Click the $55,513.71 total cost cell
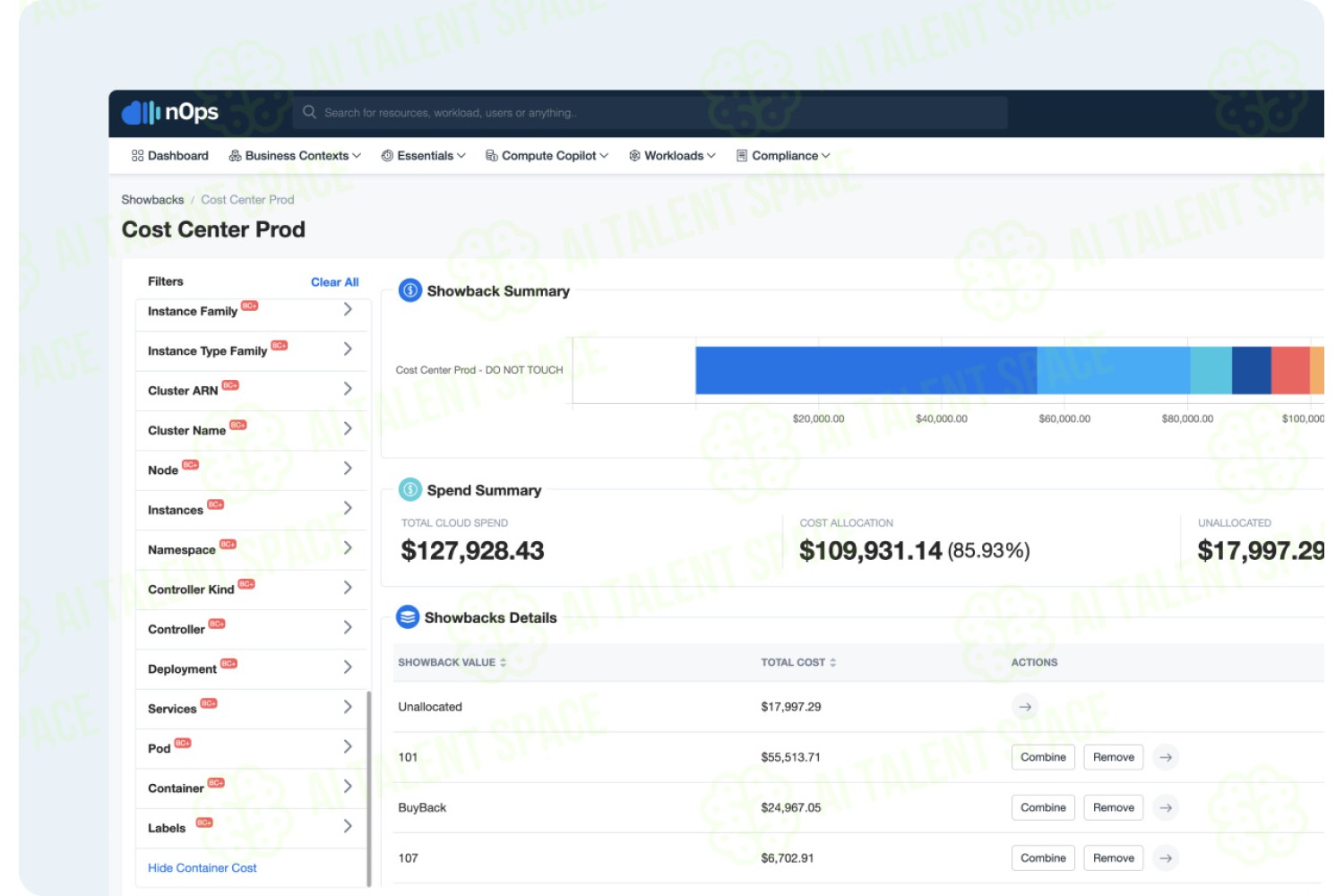Image resolution: width=1344 pixels, height=896 pixels. 790,757
